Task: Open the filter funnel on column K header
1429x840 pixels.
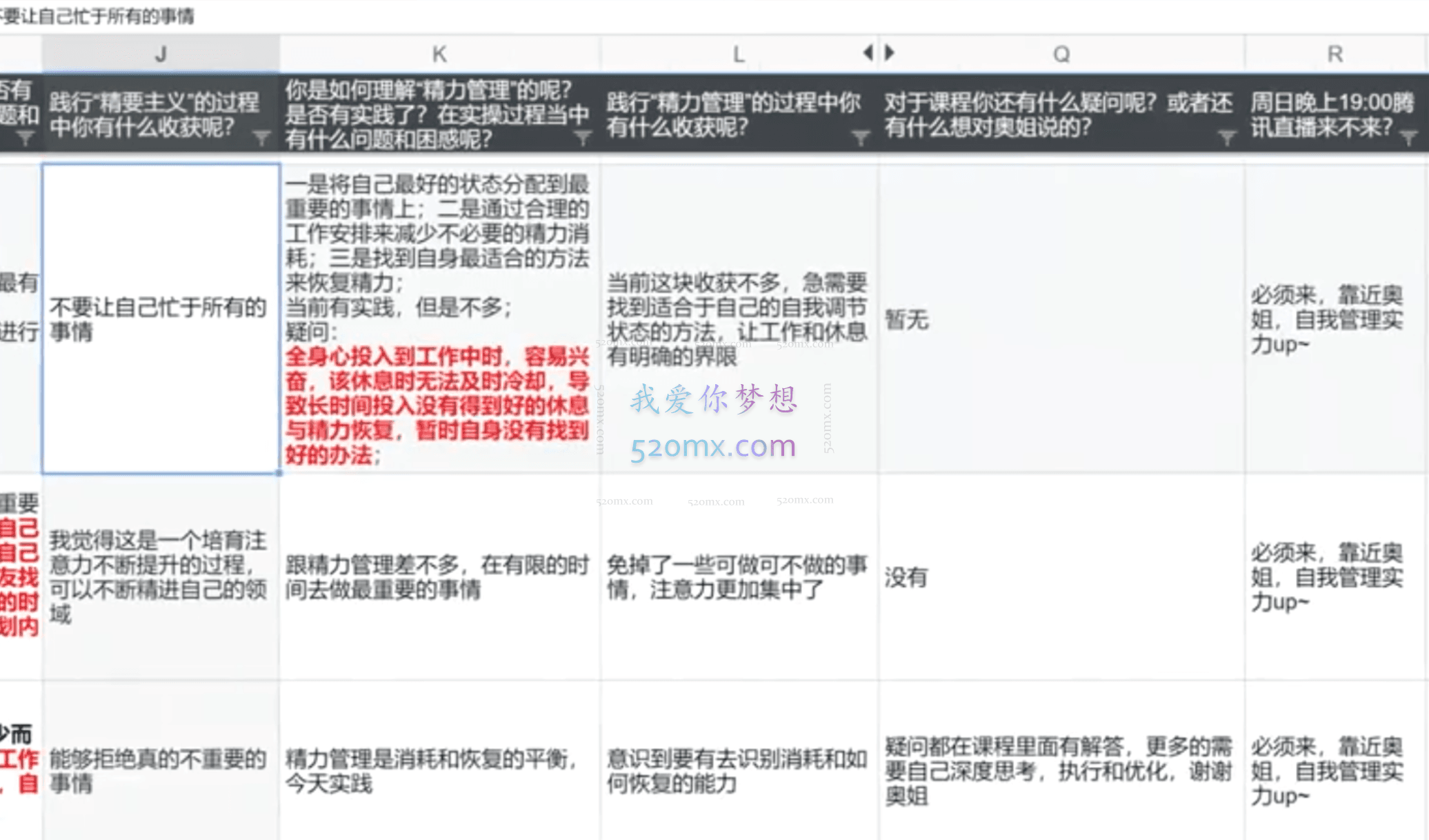Action: [x=583, y=137]
